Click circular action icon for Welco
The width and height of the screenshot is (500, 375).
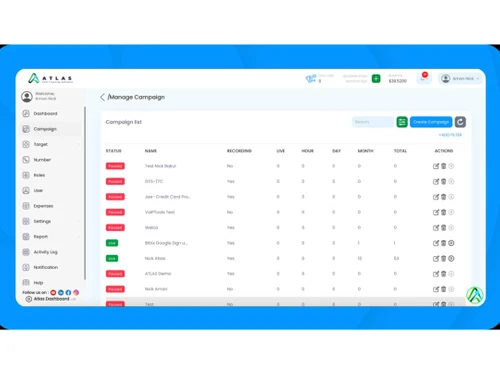[451, 228]
